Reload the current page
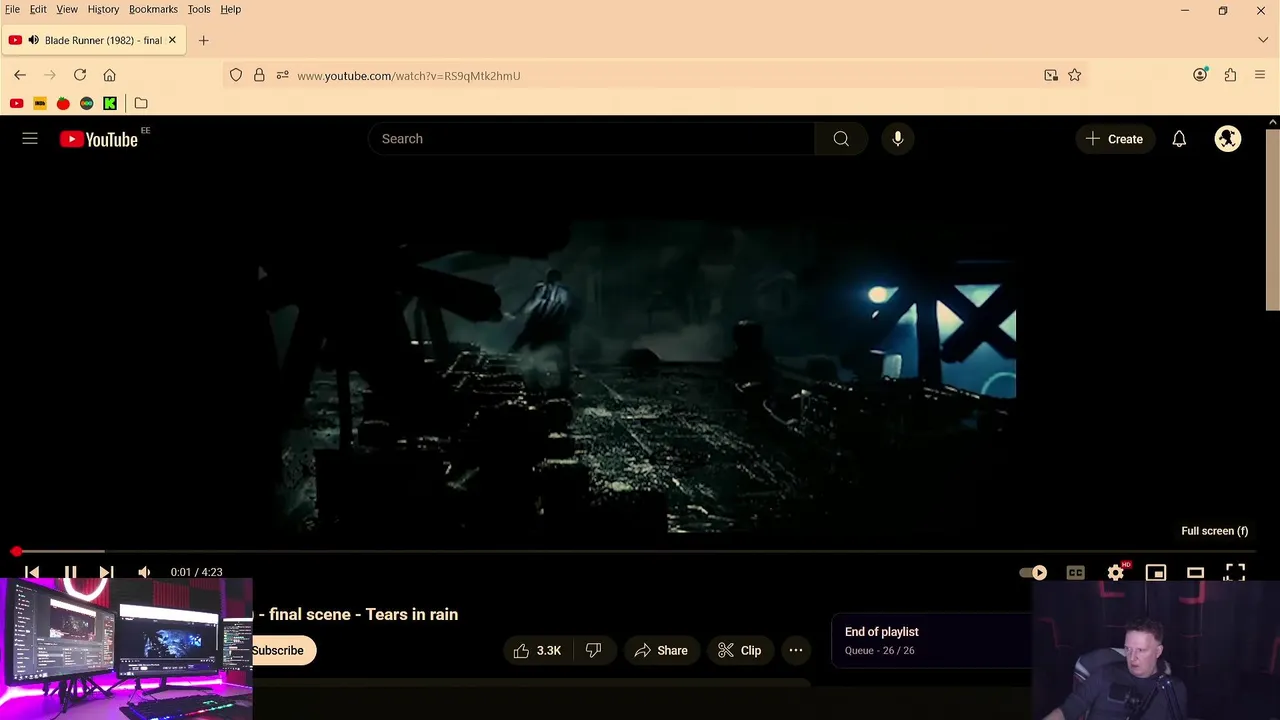 [x=80, y=75]
